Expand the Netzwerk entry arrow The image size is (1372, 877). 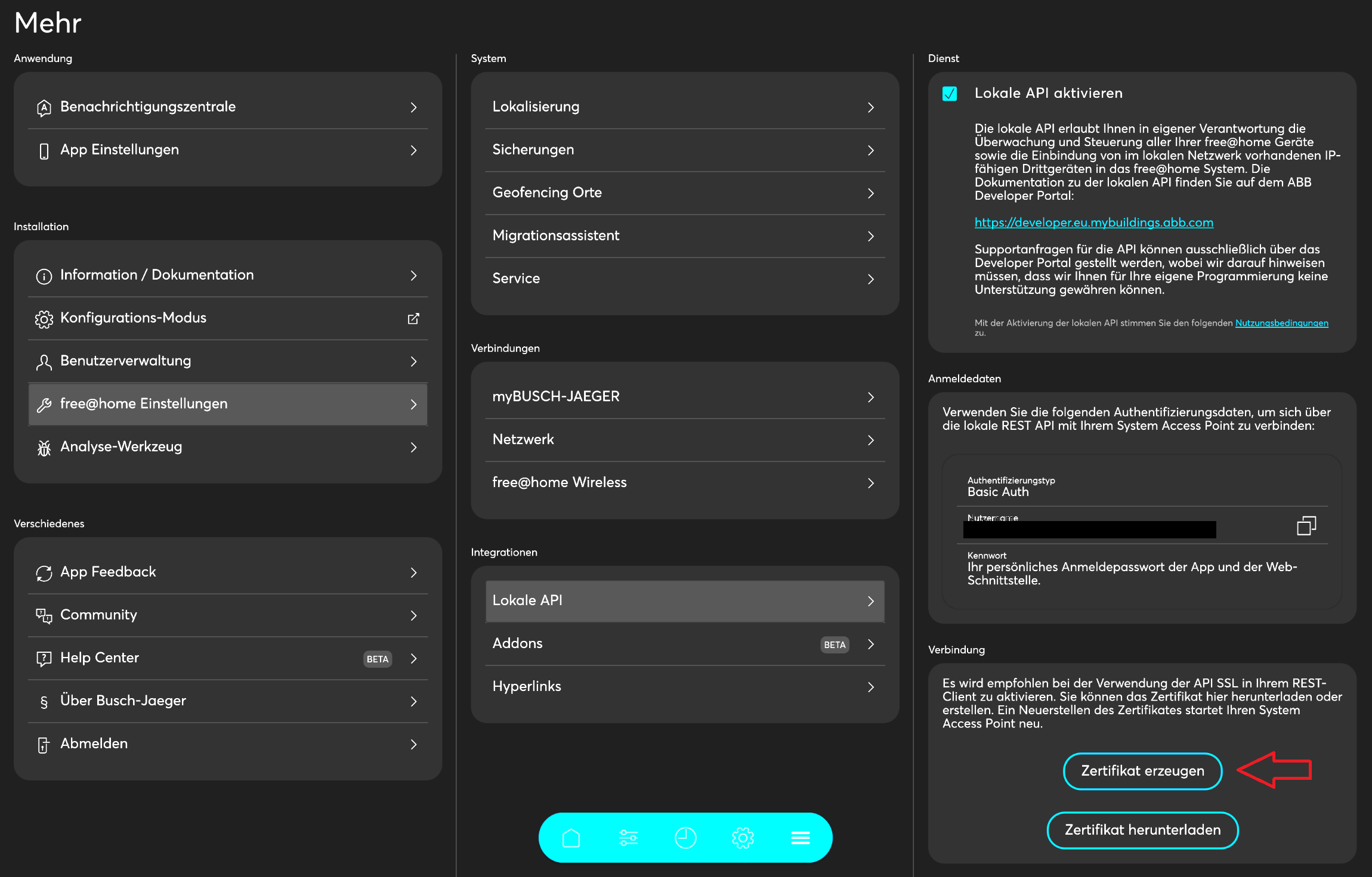pos(870,440)
